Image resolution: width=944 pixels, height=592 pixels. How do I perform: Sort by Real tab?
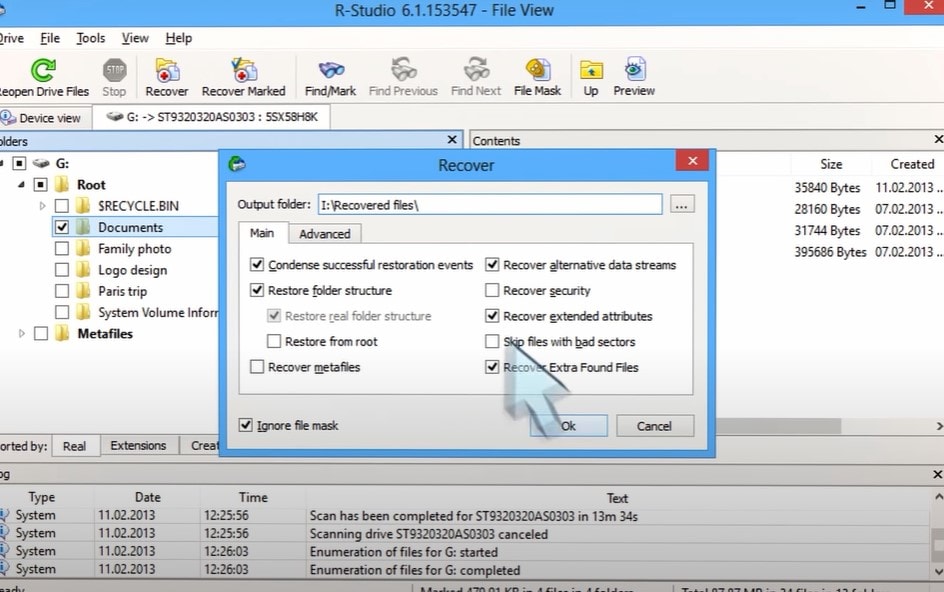point(75,446)
